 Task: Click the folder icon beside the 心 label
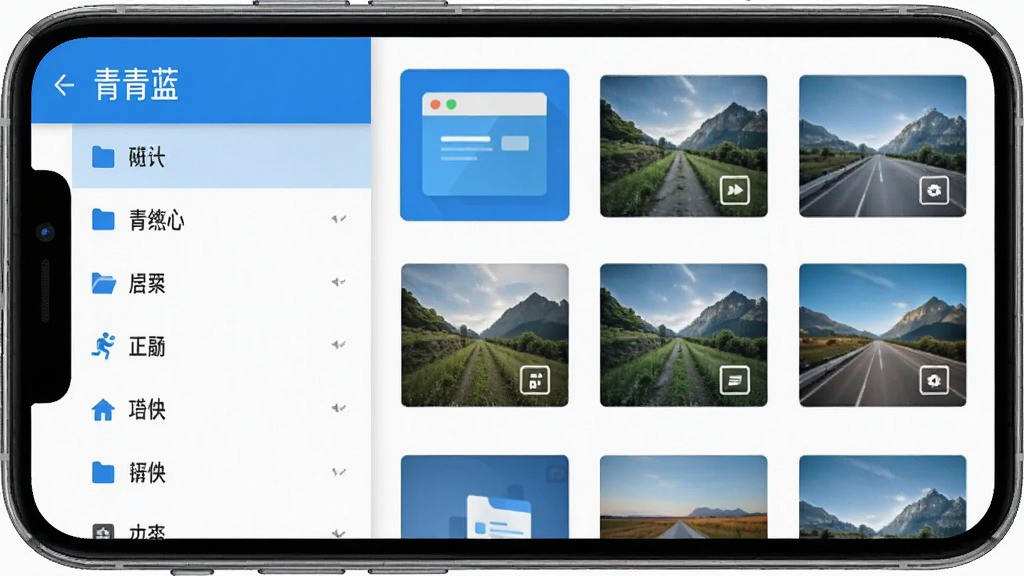pos(103,220)
